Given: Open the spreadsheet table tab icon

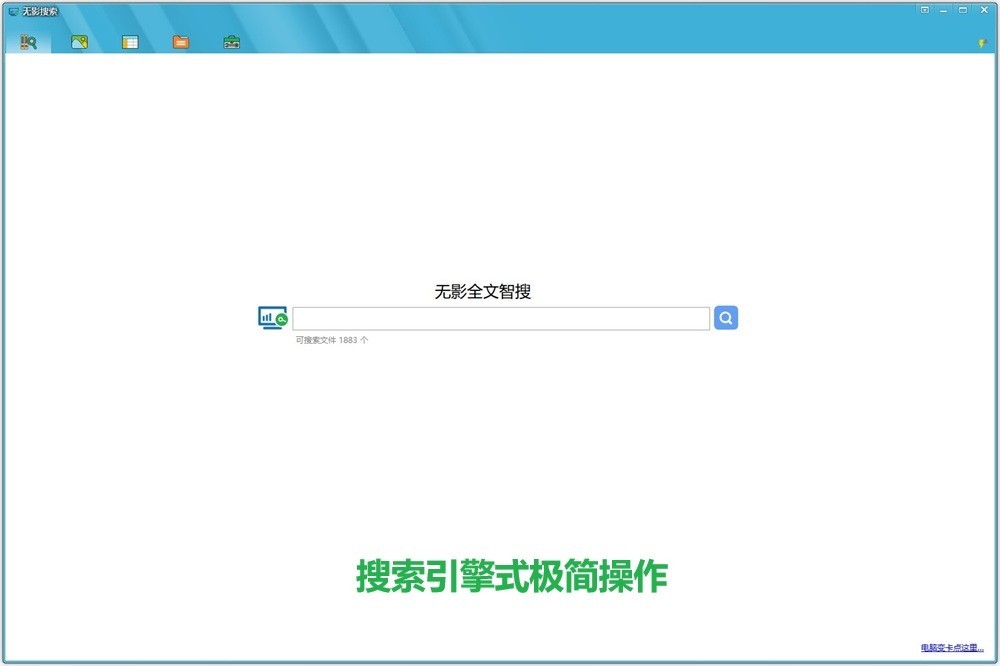Looking at the screenshot, I should pos(130,42).
